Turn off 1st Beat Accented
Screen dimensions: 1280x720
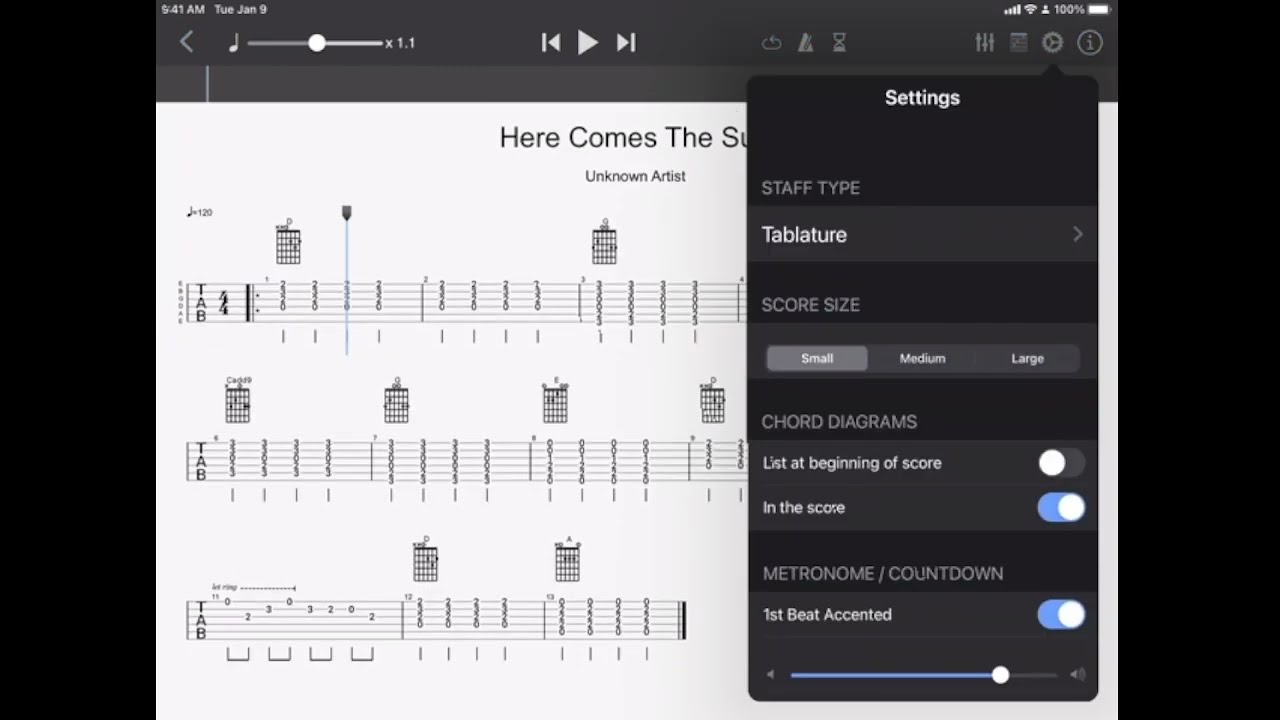coord(1061,614)
